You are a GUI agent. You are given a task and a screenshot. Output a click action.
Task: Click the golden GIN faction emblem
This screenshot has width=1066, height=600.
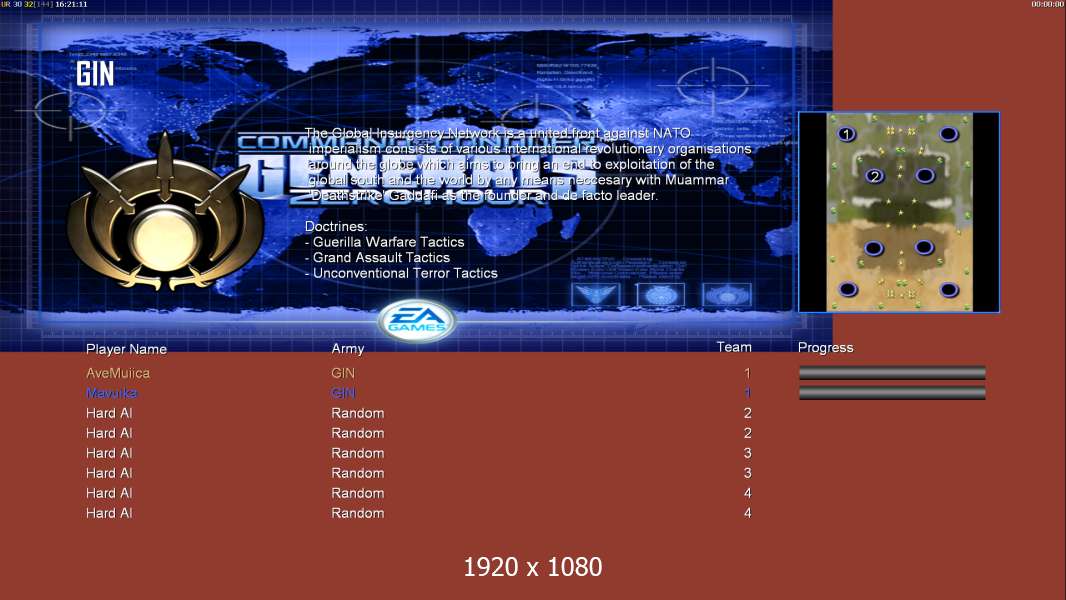pyautogui.click(x=165, y=211)
